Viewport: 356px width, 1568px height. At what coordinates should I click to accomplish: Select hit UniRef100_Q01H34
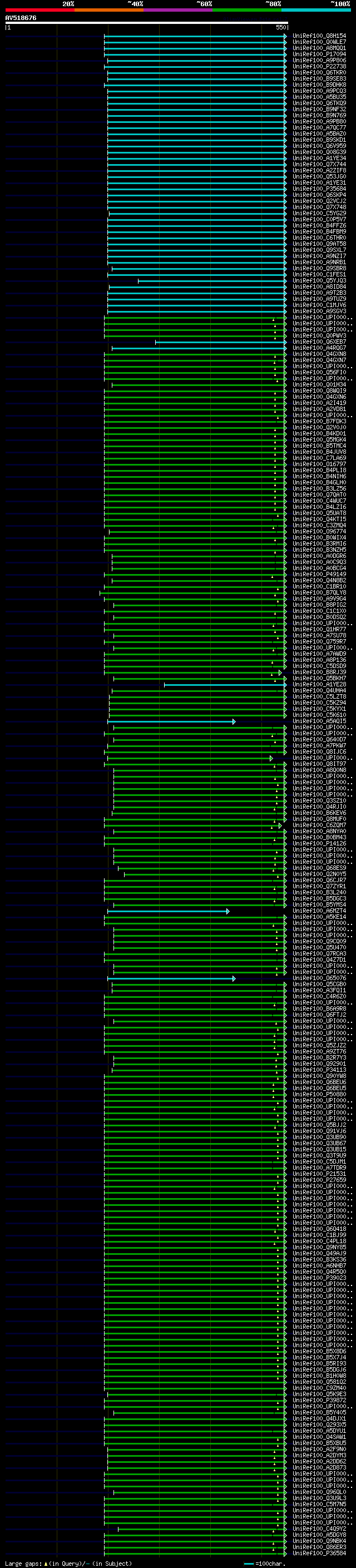(319, 385)
